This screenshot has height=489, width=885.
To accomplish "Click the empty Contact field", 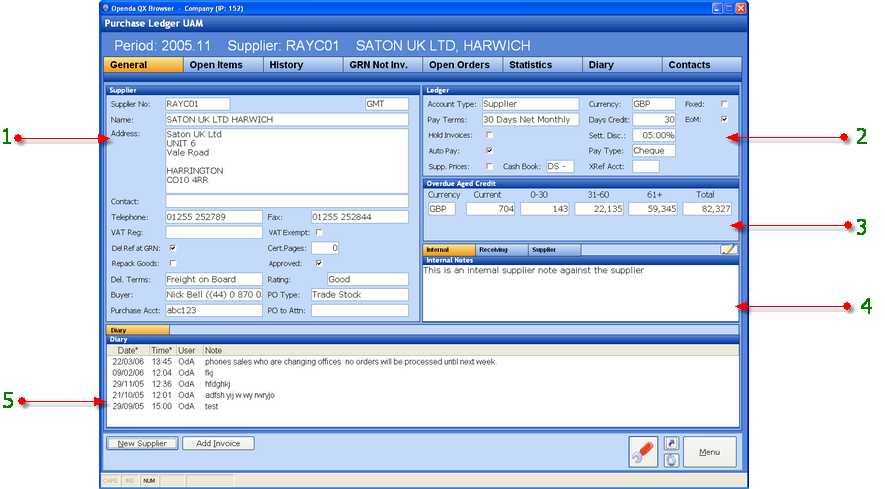I will click(287, 201).
